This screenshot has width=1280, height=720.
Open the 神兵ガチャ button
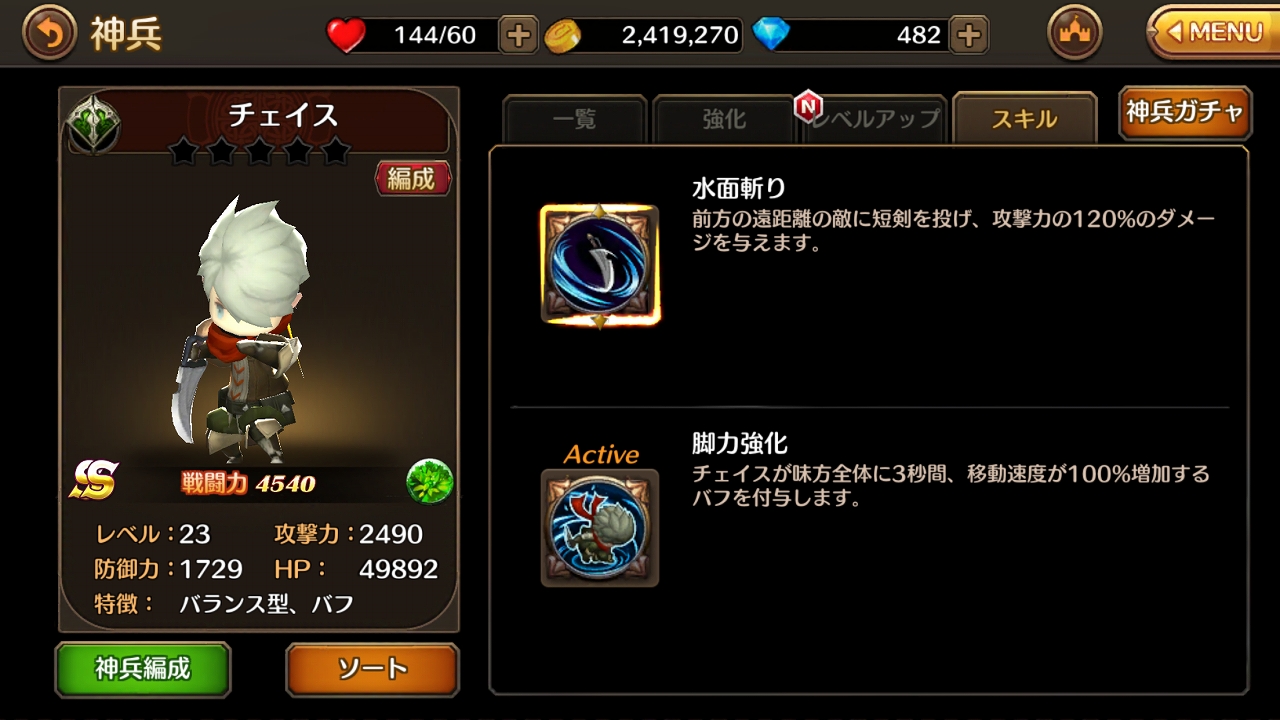coord(1185,112)
